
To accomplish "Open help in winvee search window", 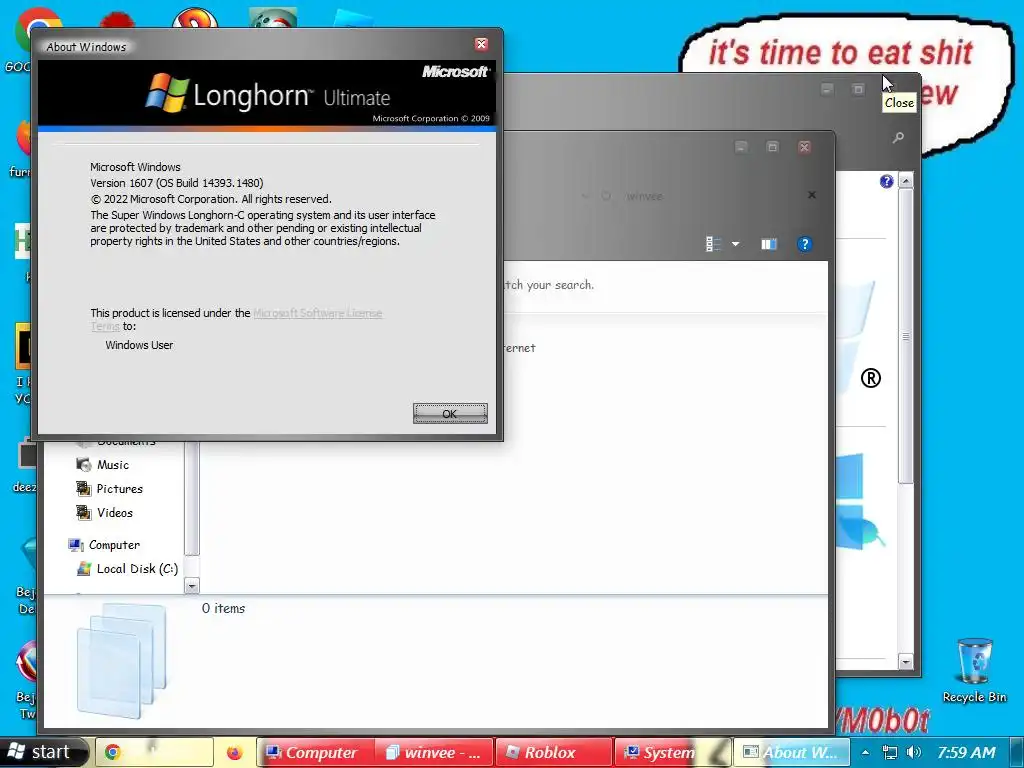I will click(805, 244).
